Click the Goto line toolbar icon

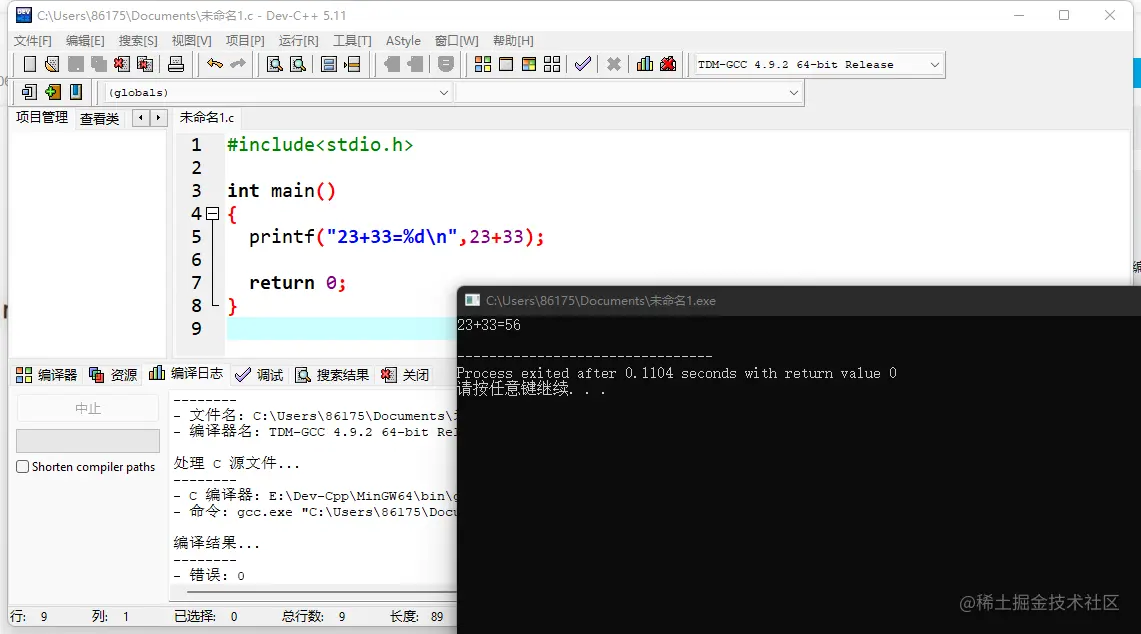[x=352, y=64]
